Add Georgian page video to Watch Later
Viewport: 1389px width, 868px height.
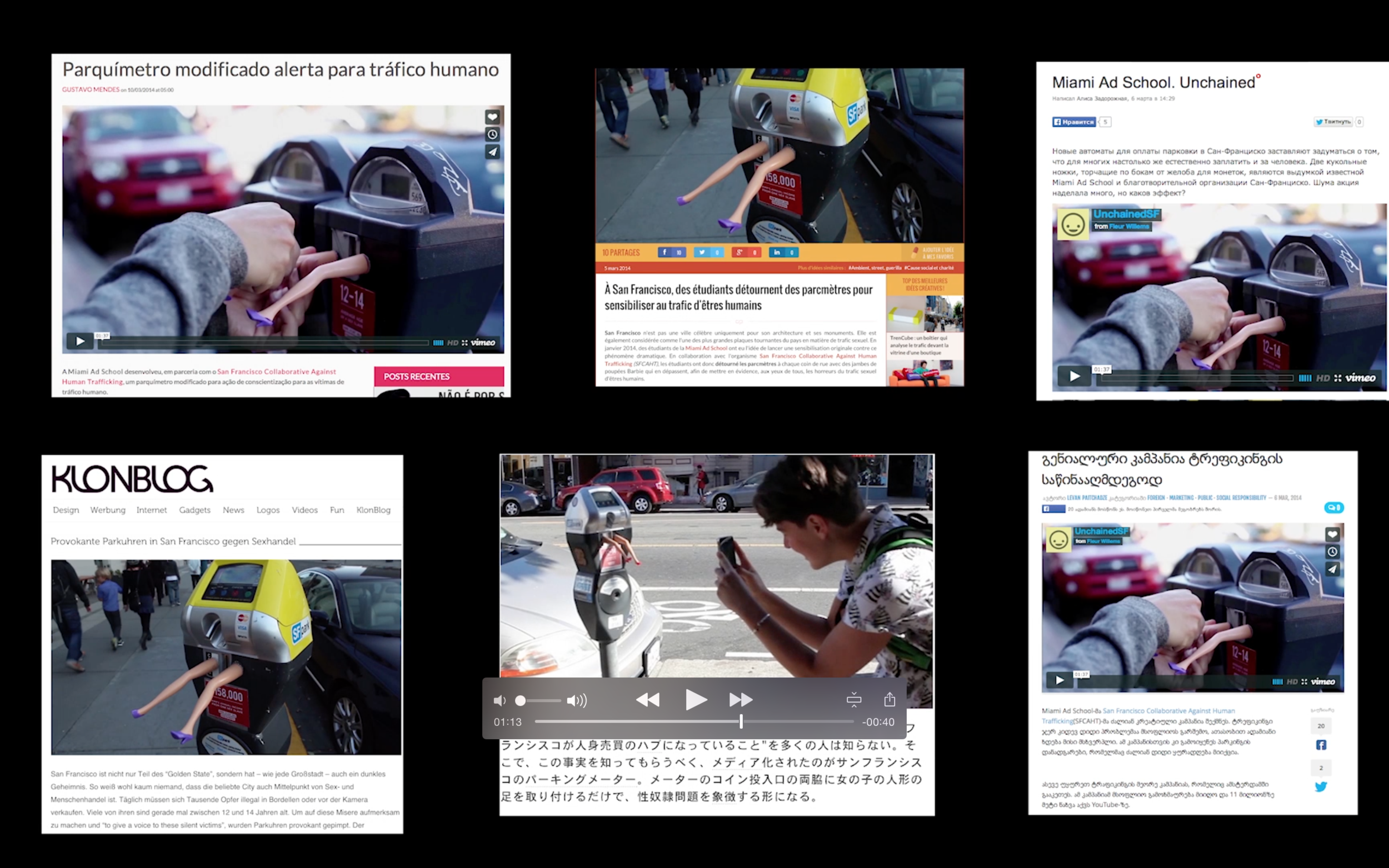pos(1333,551)
